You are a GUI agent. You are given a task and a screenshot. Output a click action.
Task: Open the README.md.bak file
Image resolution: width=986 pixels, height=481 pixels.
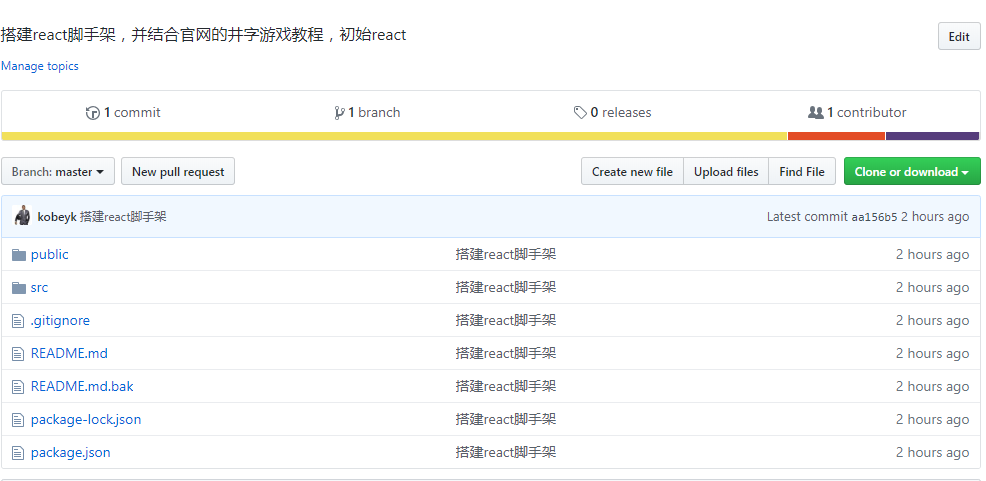tap(82, 386)
